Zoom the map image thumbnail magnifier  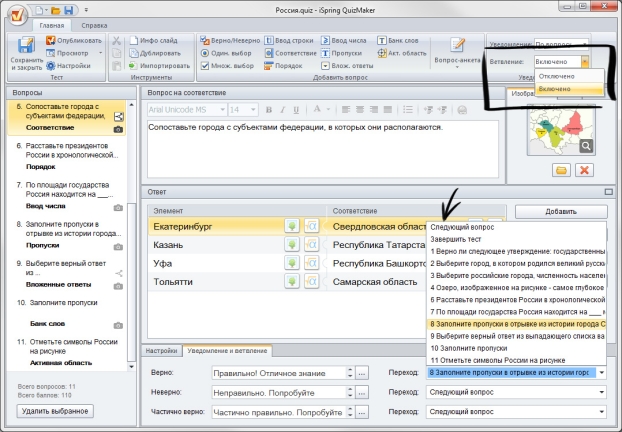coord(586,146)
